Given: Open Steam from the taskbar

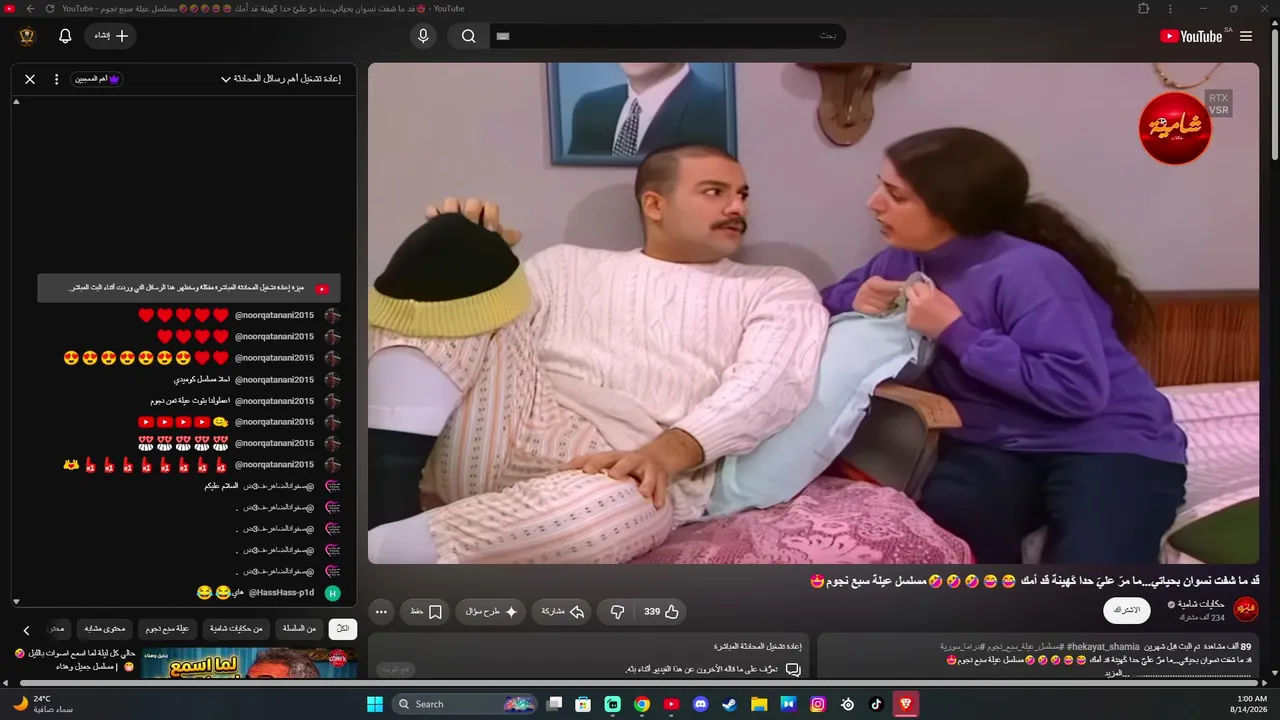Looking at the screenshot, I should tap(730, 704).
